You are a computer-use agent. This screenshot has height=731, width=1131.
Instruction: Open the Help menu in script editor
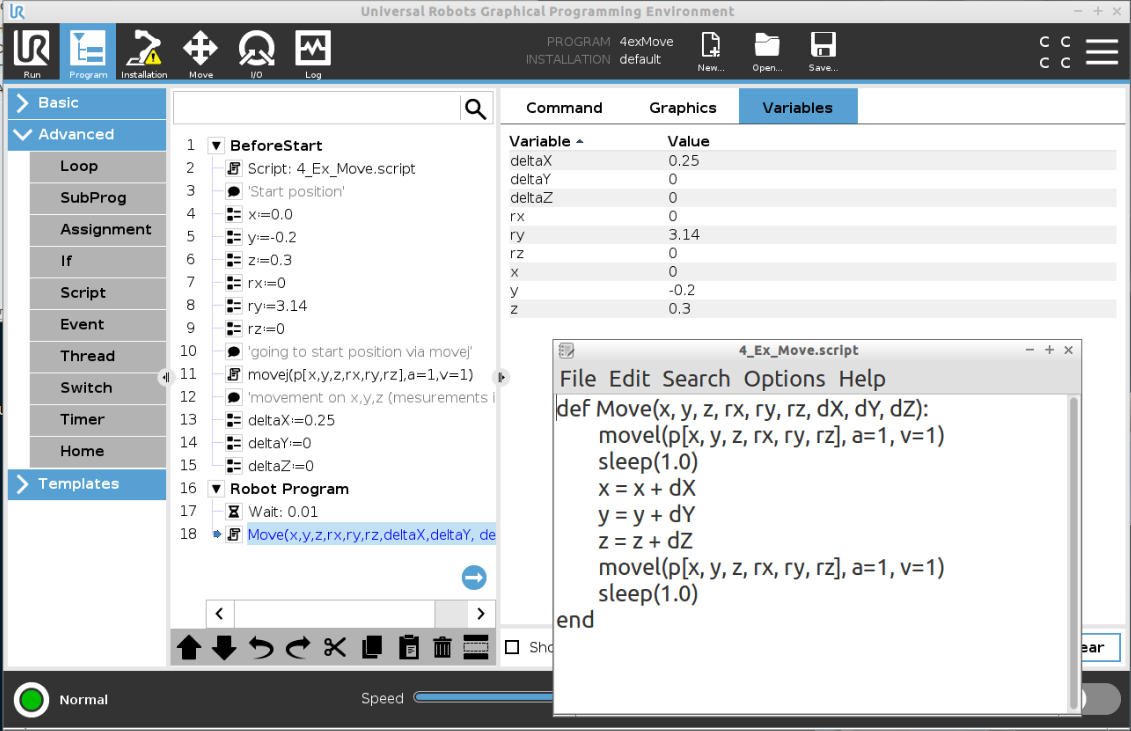[861, 379]
